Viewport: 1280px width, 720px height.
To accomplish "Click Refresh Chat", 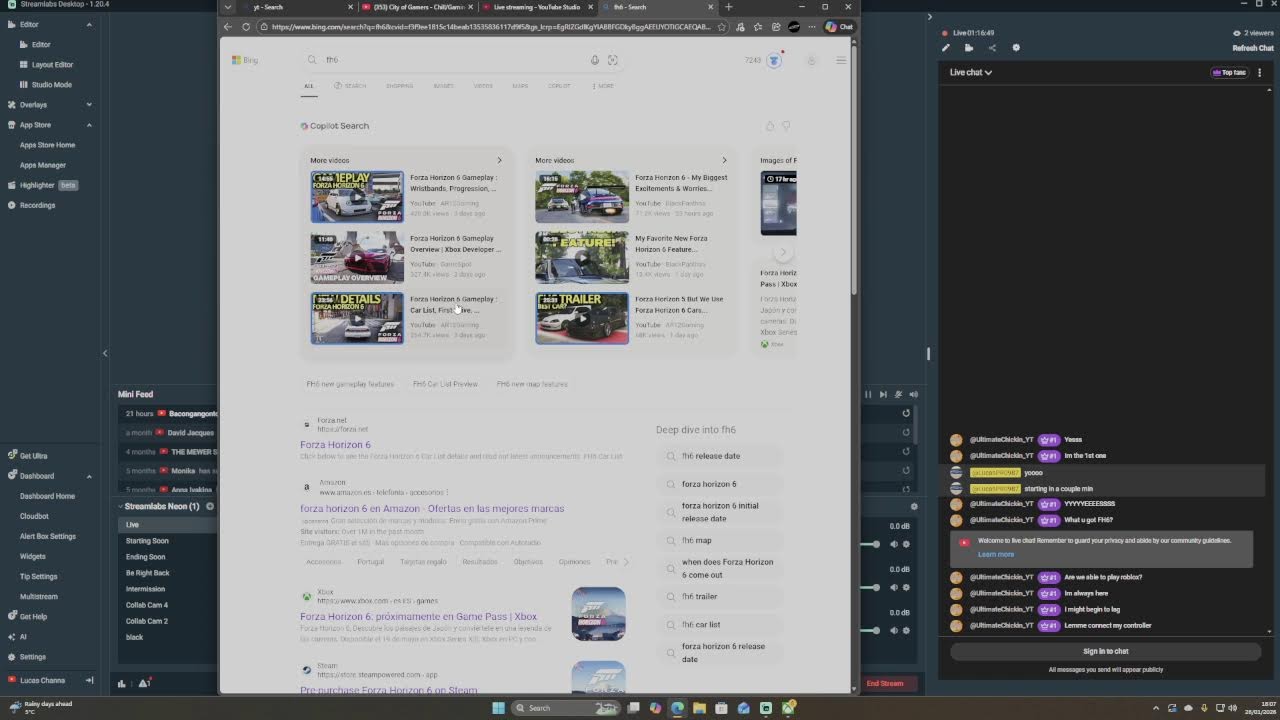I will (x=1253, y=48).
